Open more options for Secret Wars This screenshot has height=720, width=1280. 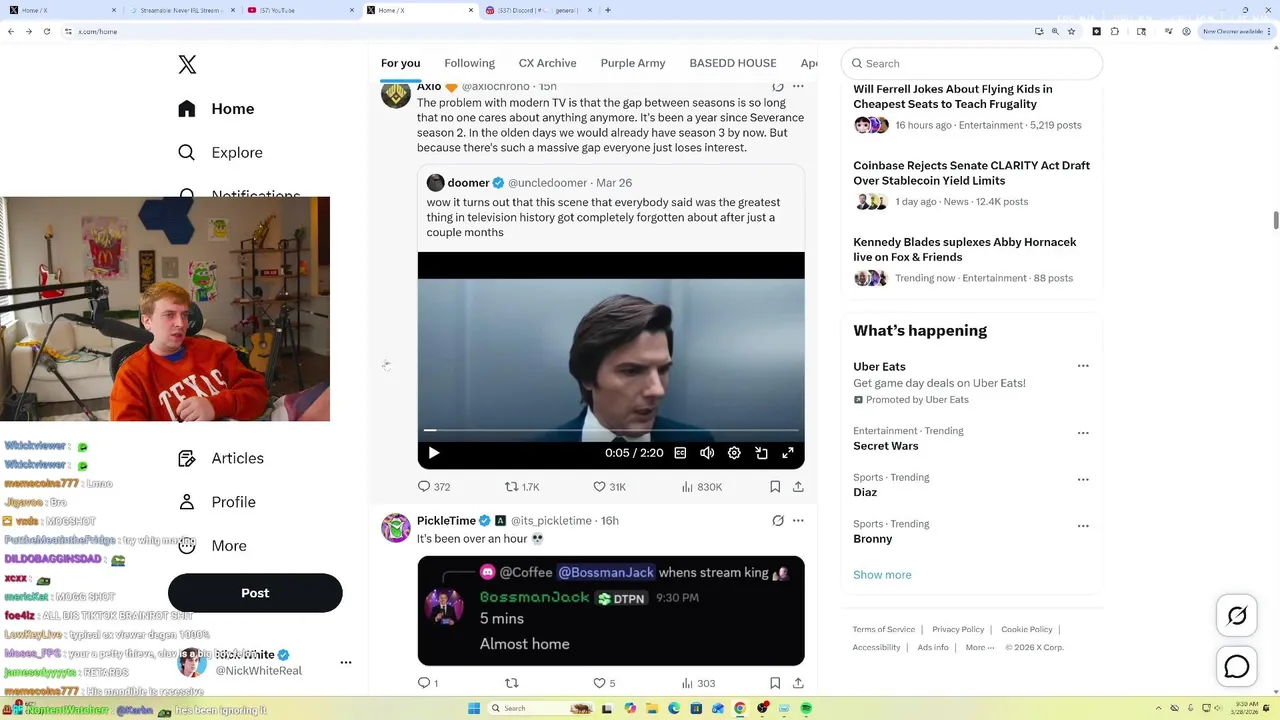(x=1083, y=433)
